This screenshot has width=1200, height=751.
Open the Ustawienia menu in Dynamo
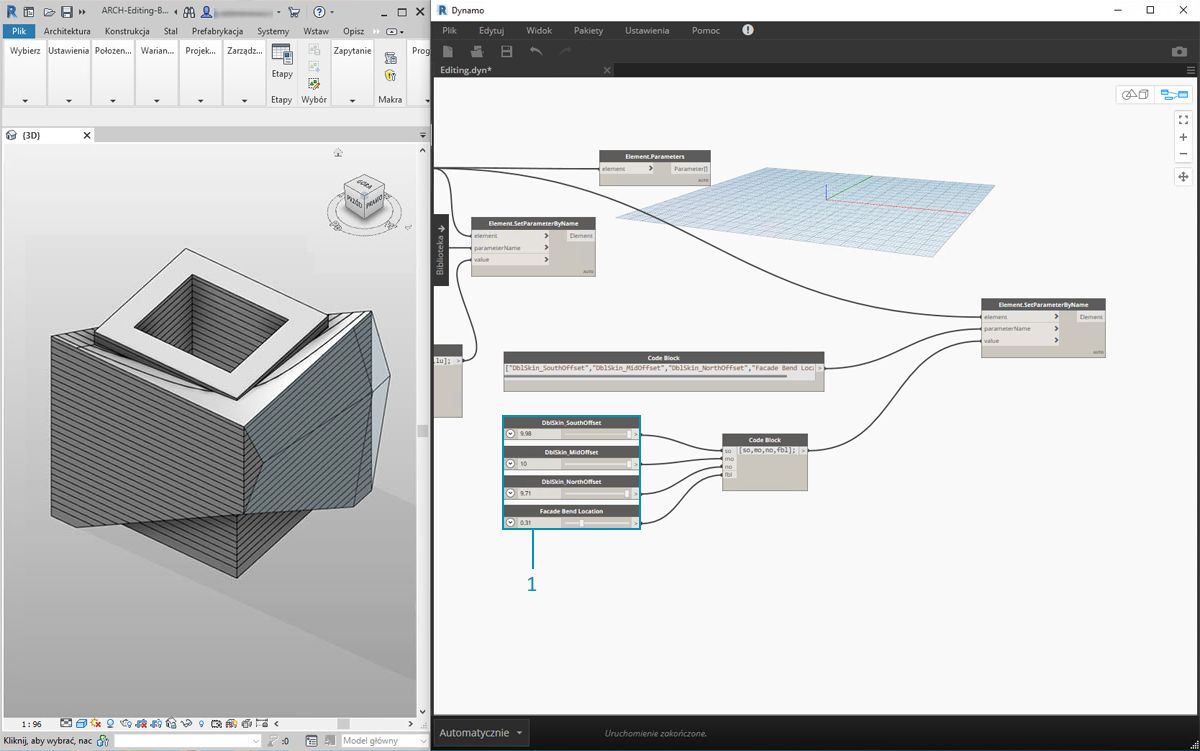(x=647, y=31)
